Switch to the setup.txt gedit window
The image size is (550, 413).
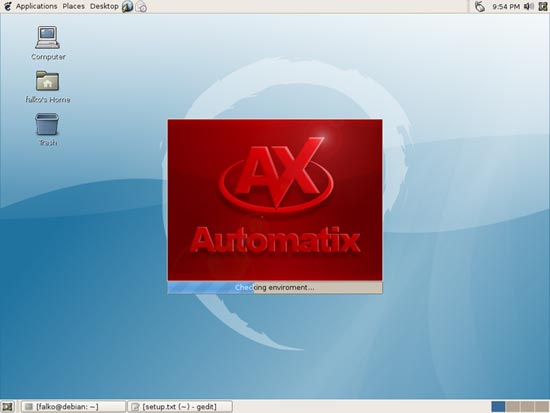(180, 407)
